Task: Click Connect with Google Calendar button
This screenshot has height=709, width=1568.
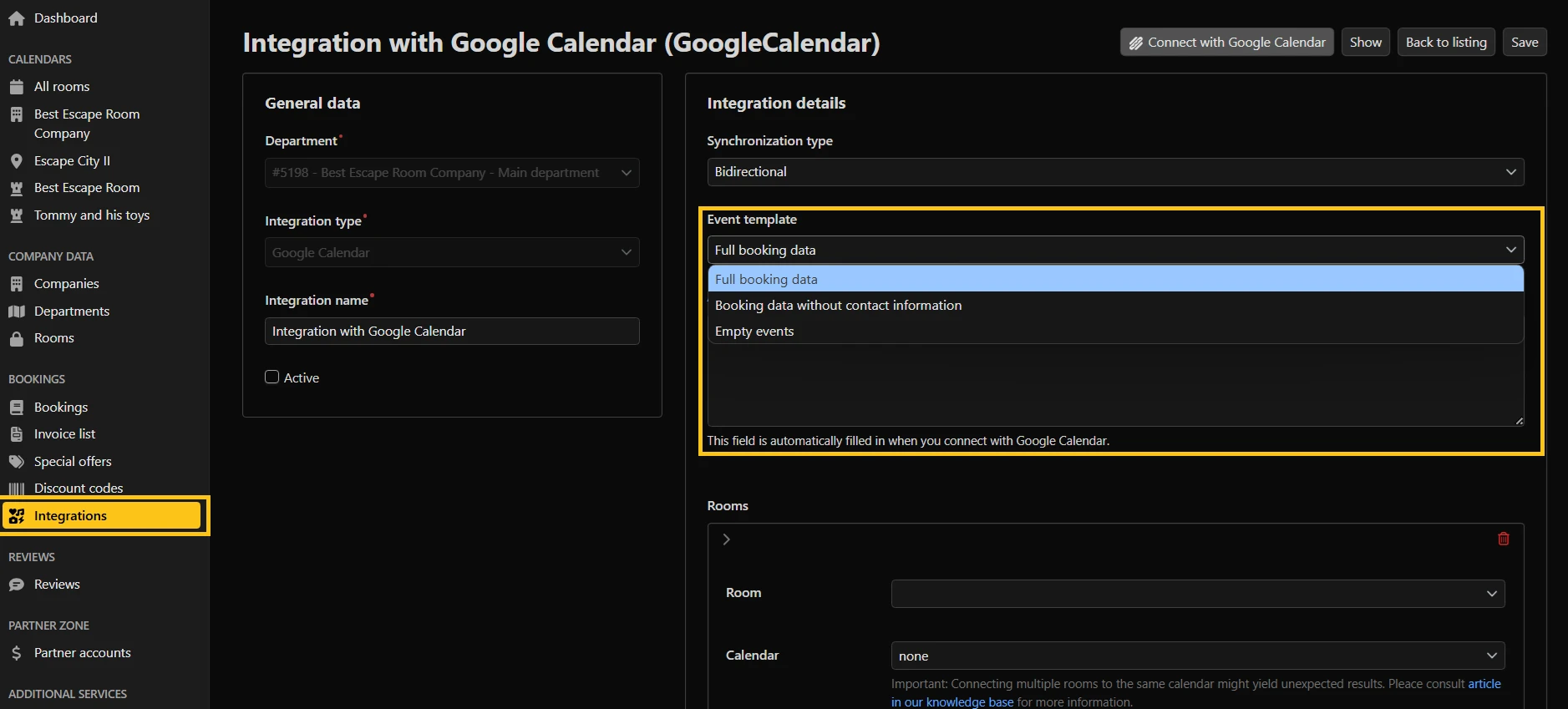Action: [x=1225, y=43]
